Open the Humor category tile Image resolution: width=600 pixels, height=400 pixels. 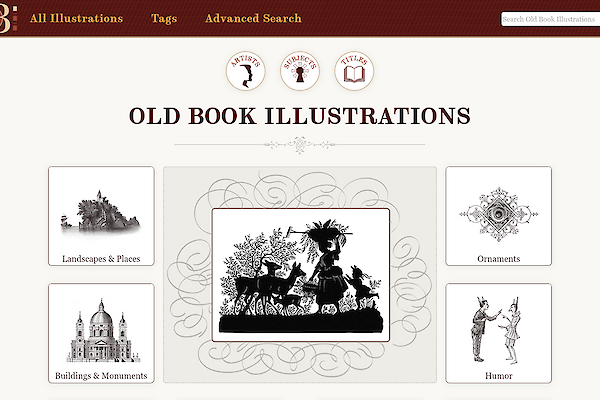[499, 333]
